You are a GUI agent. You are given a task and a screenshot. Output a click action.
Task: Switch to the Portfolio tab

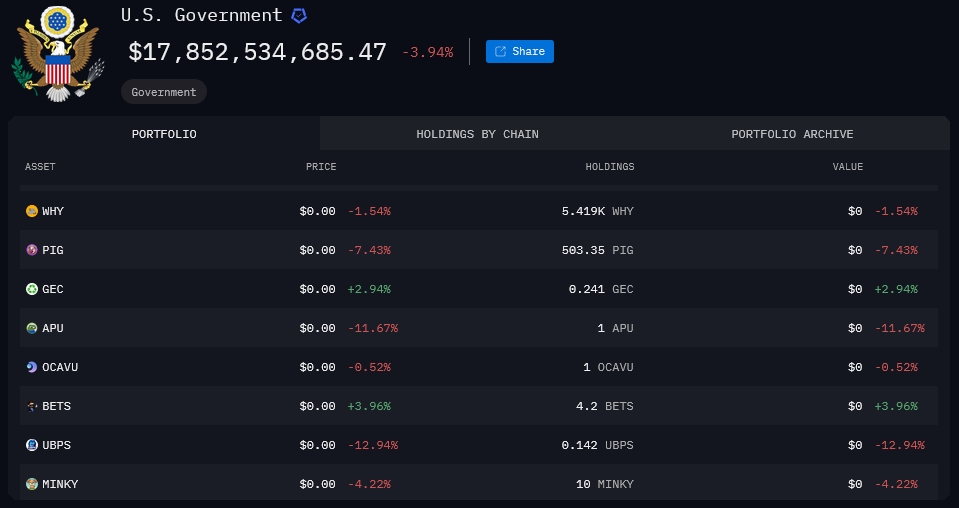point(164,134)
